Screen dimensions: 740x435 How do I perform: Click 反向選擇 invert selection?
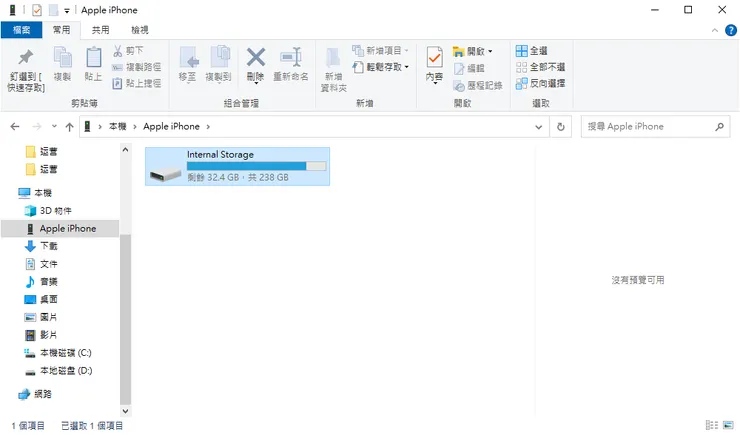tap(540, 84)
